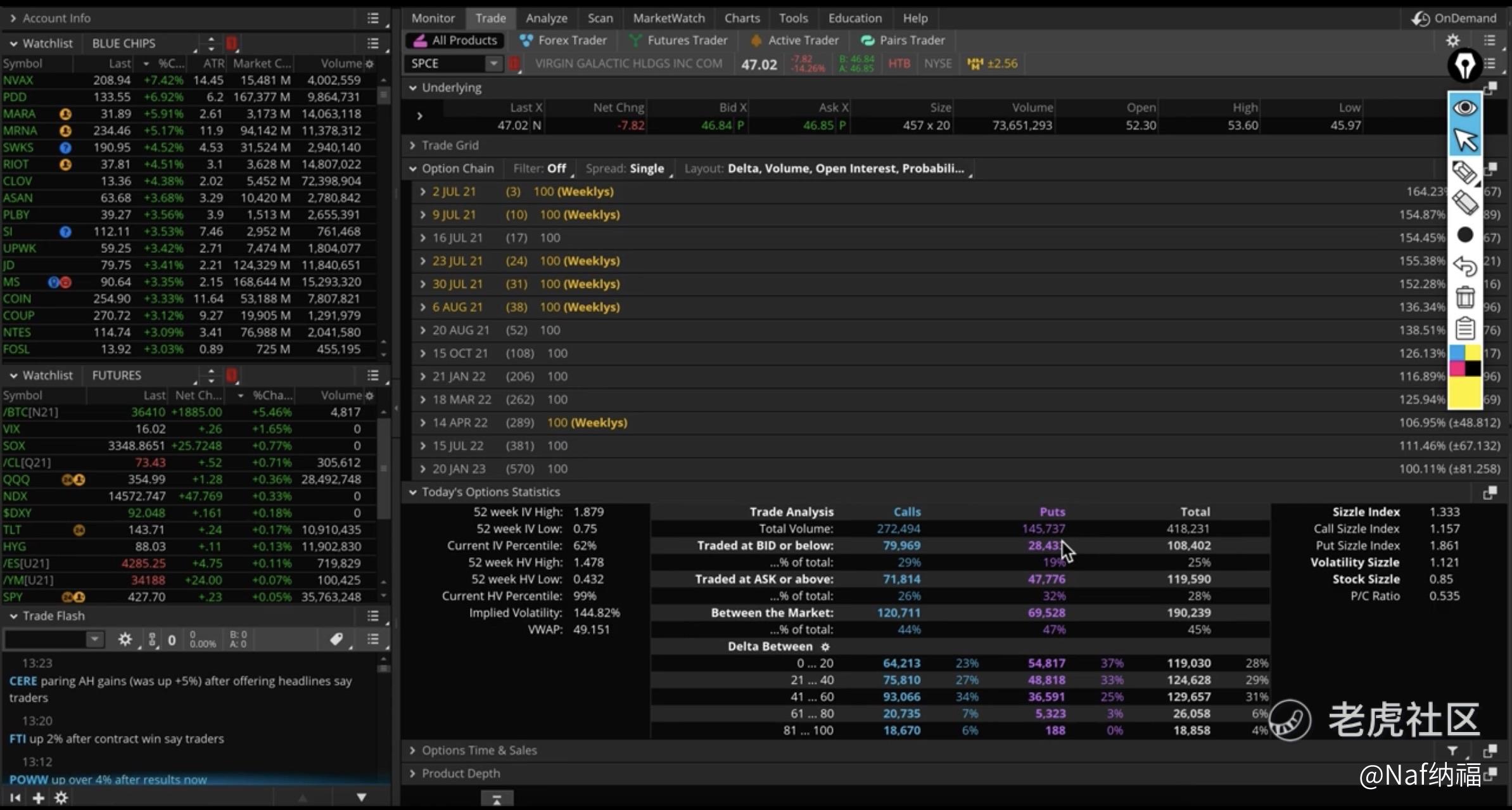
Task: Open the clipboard icon in annotation toolbar
Action: [1464, 328]
